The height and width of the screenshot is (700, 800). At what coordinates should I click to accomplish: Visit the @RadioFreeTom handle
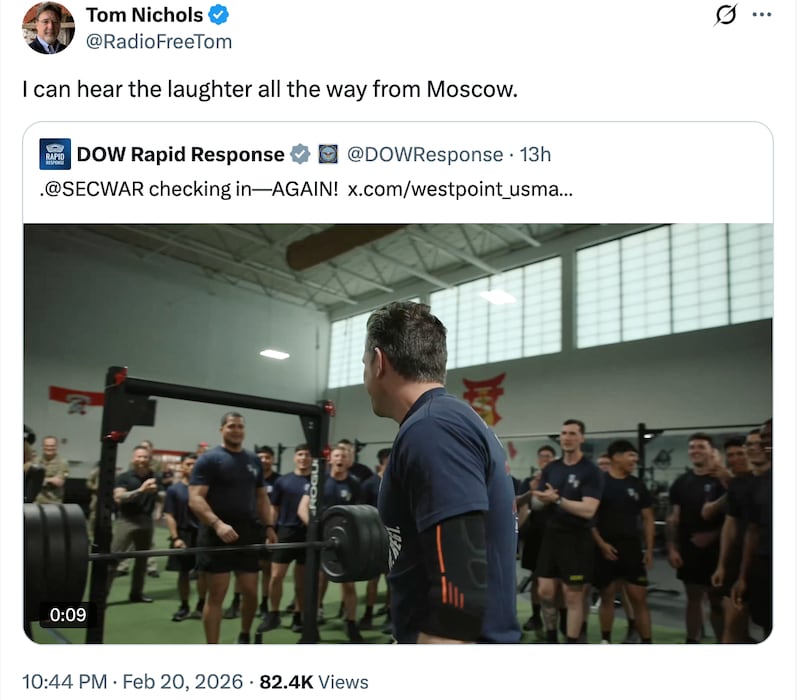(x=159, y=41)
